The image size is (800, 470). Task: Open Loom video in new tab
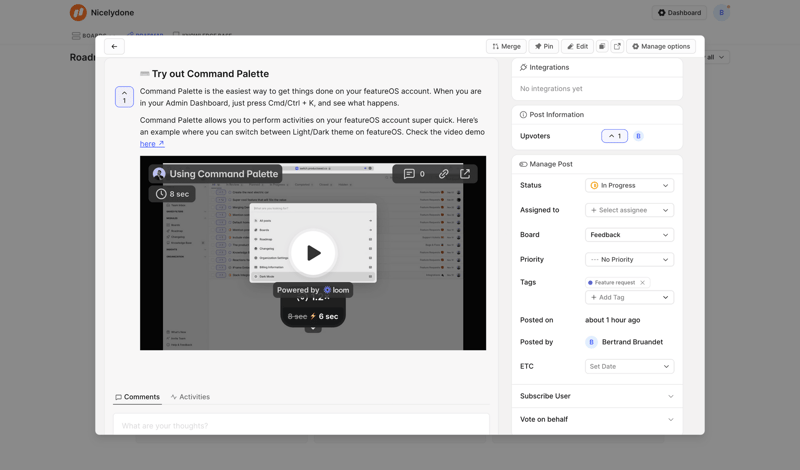tap(465, 174)
